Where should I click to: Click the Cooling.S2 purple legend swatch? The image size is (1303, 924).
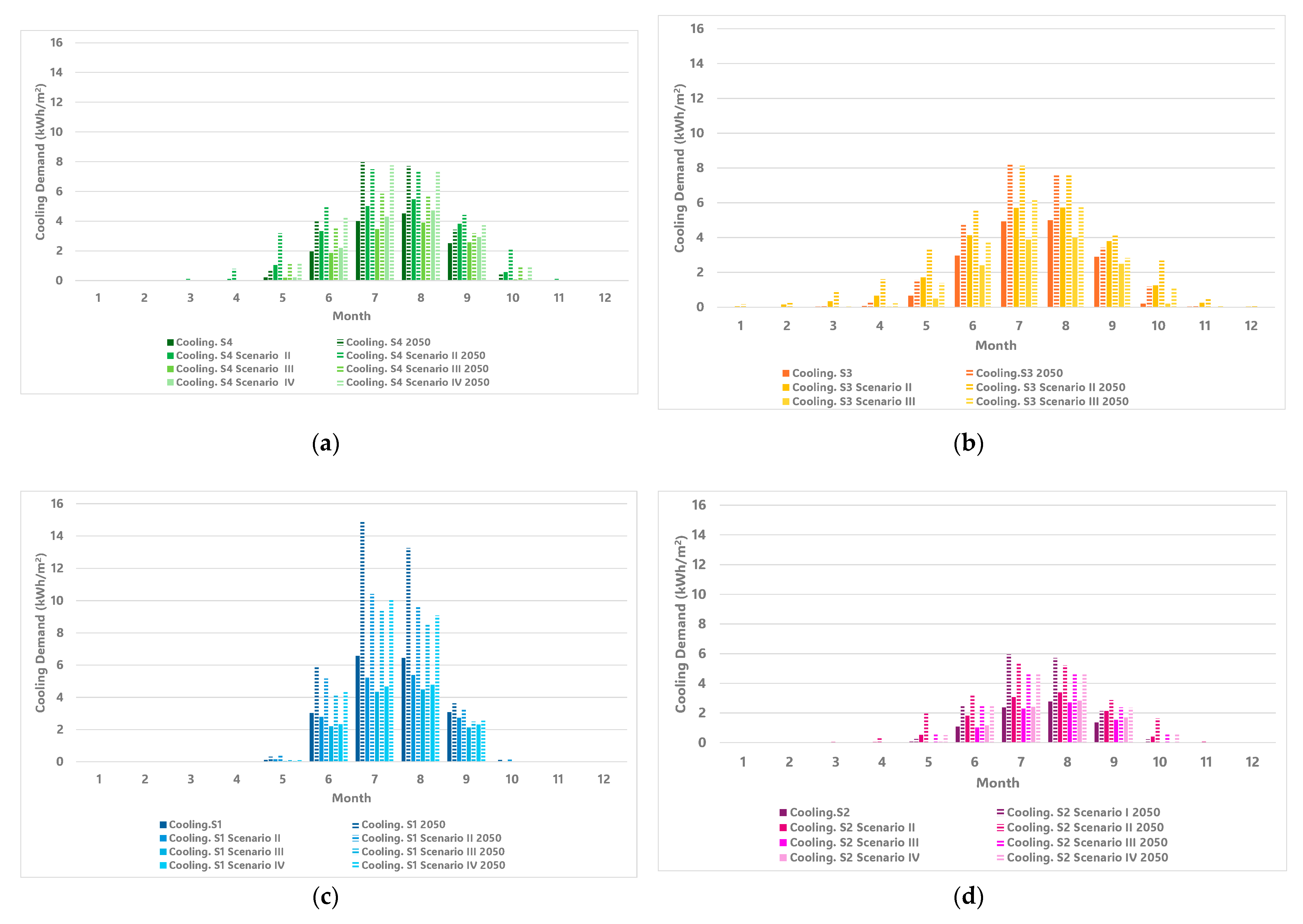click(783, 813)
